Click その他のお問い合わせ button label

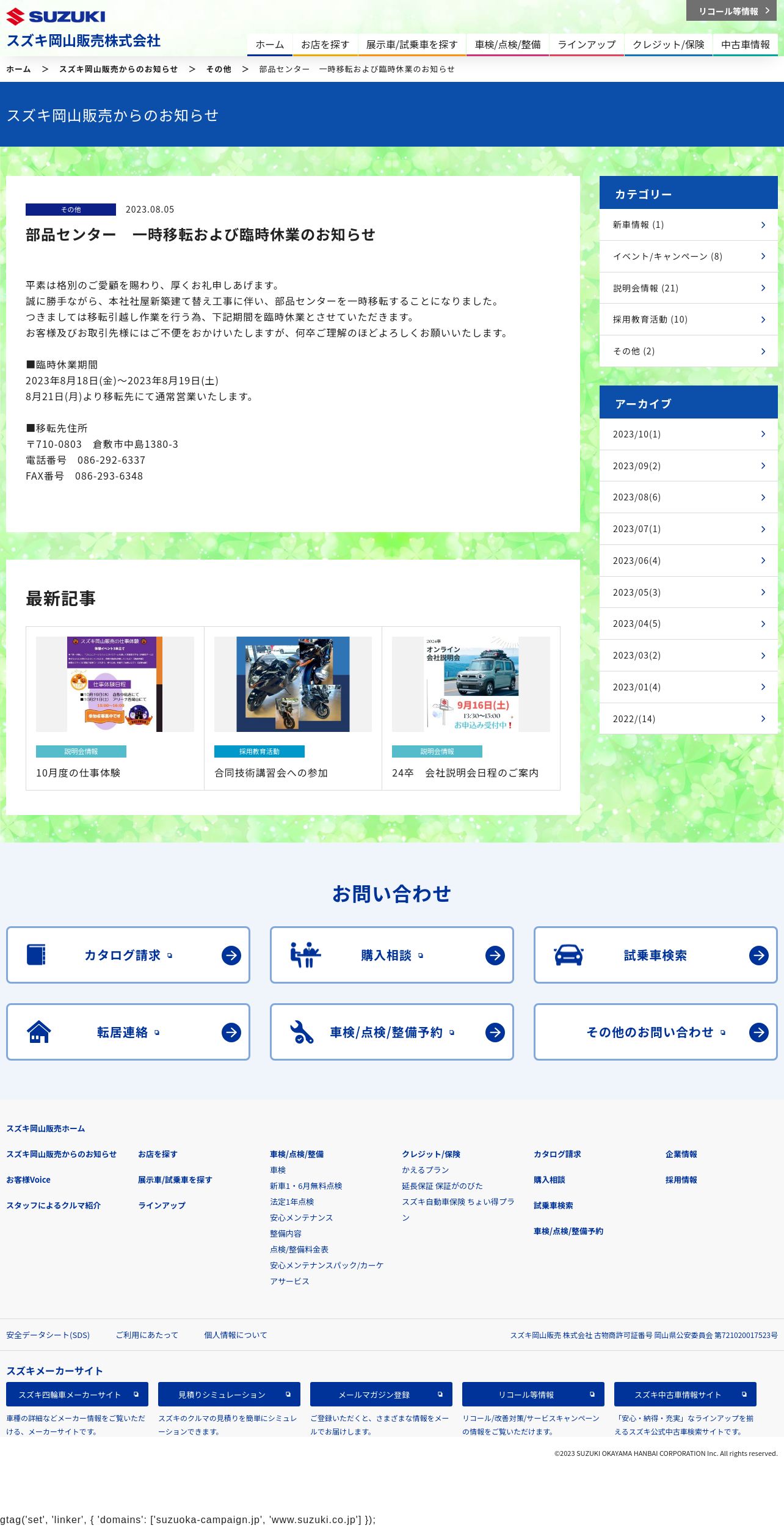coord(650,1032)
